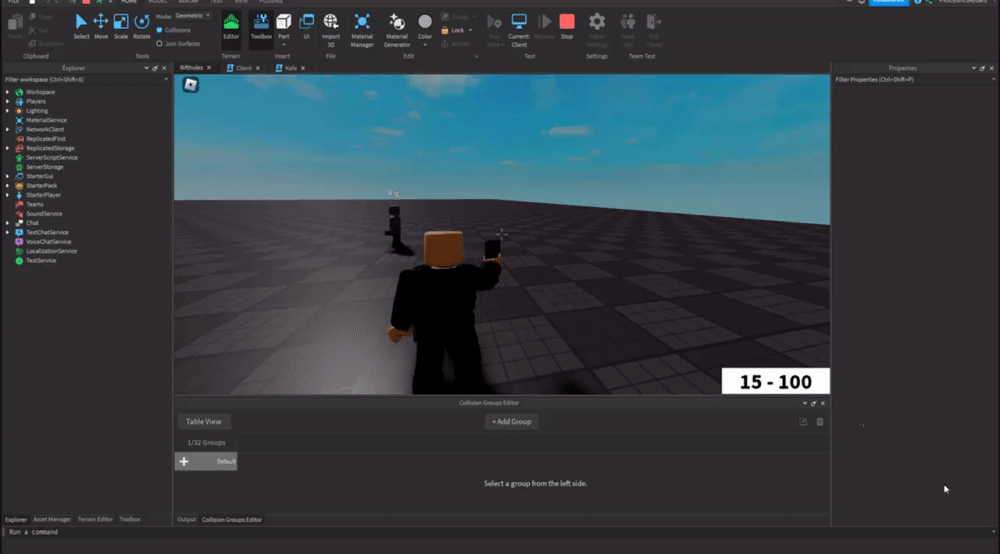
Task: Expand the StarterPlayer tree node
Action: point(8,195)
